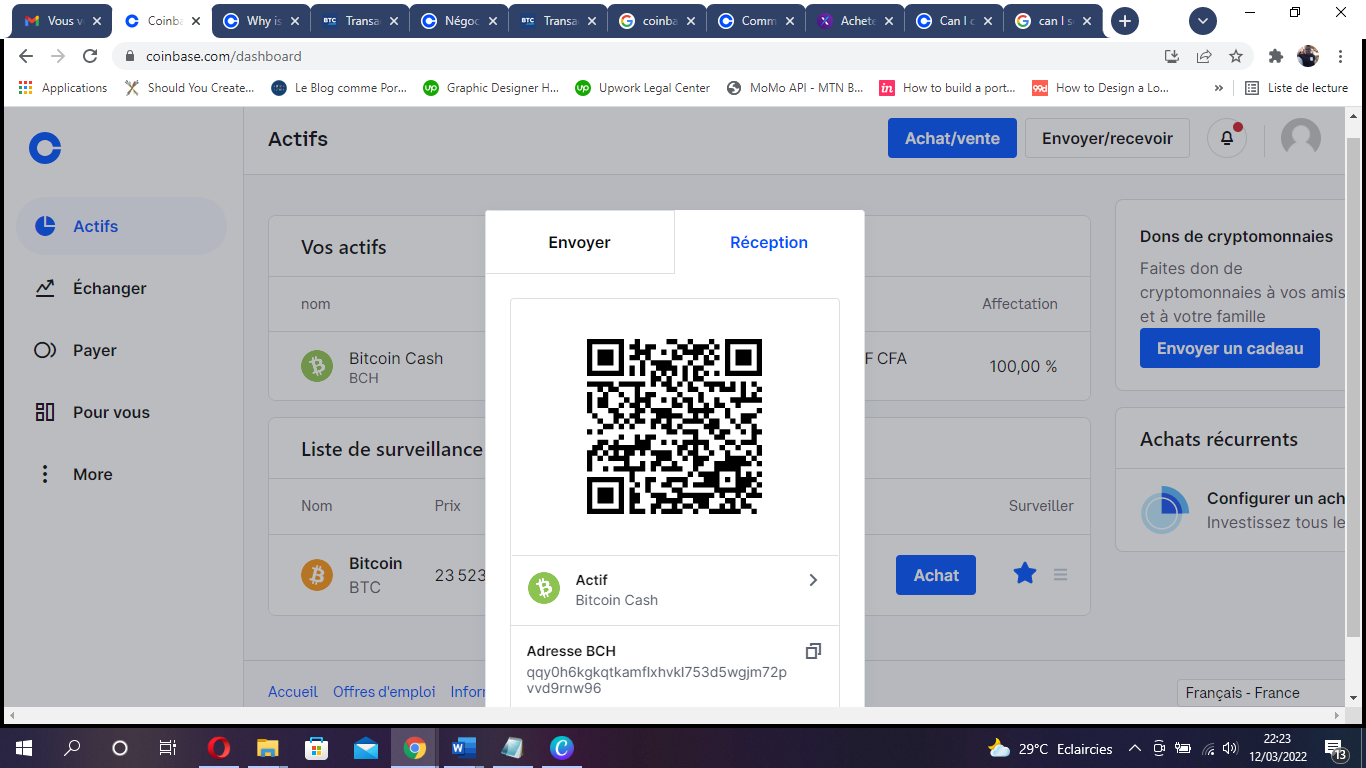Open a new browser tab with the plus button
The image size is (1366, 768).
1125,21
